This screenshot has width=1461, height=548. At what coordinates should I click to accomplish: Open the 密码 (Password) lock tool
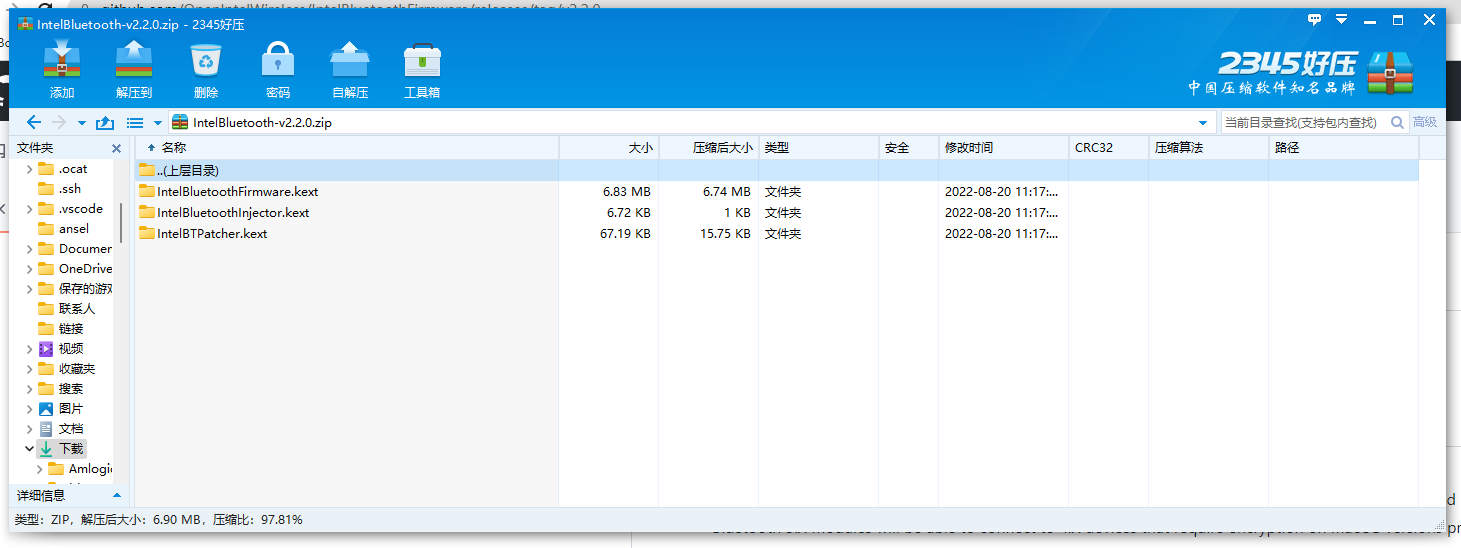click(x=278, y=61)
